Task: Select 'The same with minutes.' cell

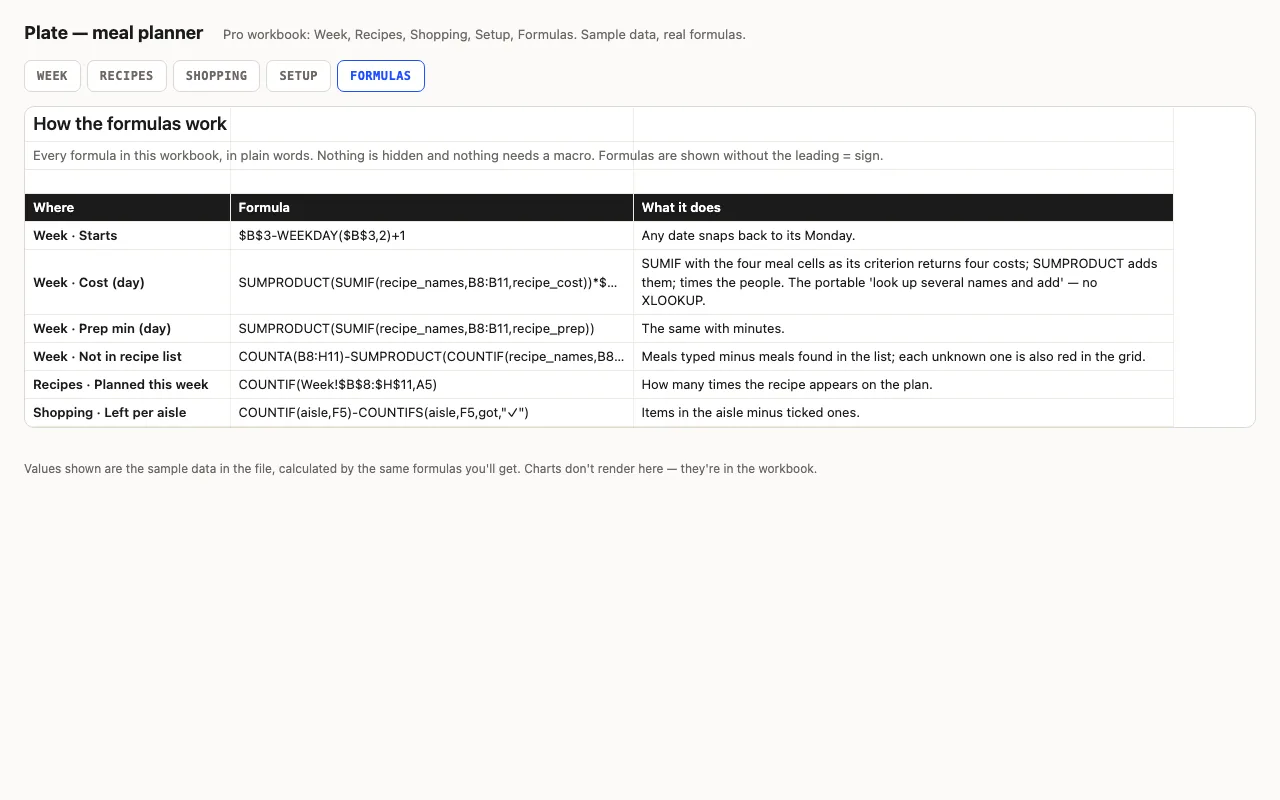Action: coord(903,329)
